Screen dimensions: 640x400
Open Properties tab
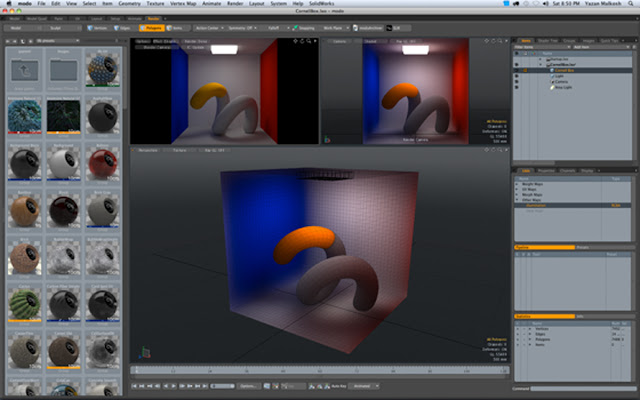pos(546,171)
